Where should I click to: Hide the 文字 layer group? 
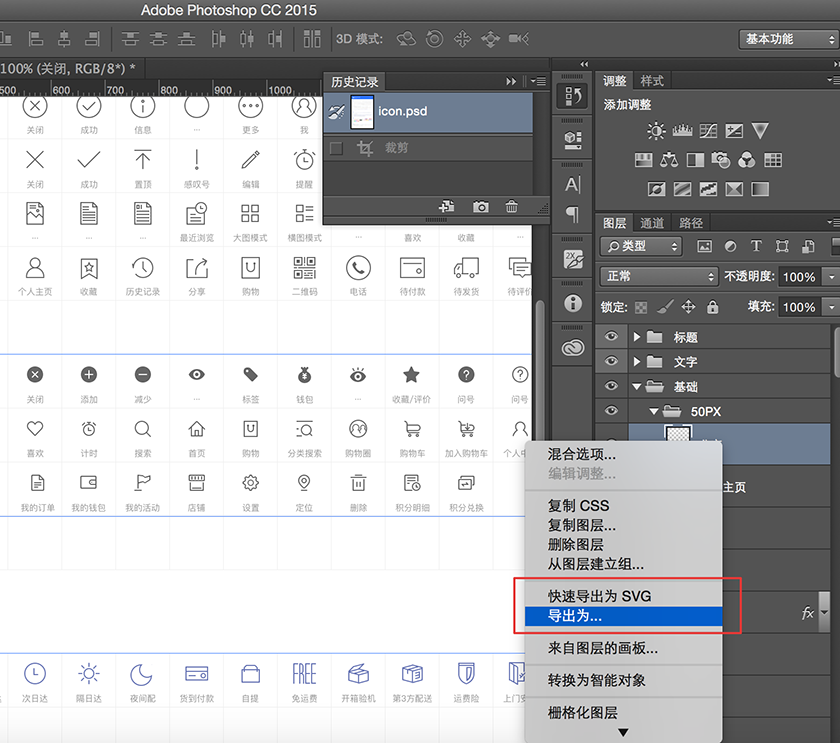(x=611, y=361)
